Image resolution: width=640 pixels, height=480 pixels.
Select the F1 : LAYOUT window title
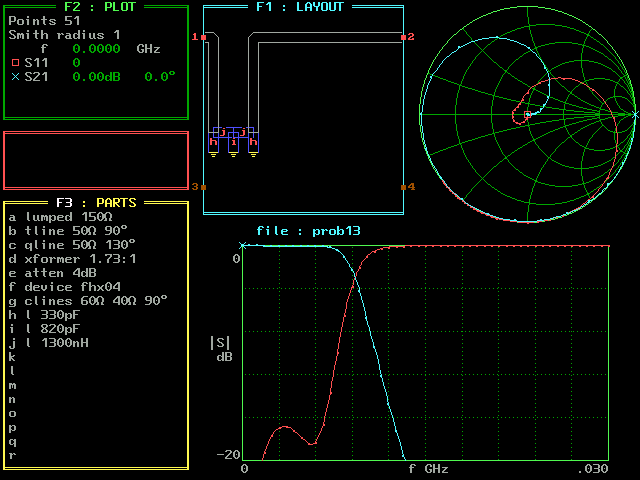point(300,7)
